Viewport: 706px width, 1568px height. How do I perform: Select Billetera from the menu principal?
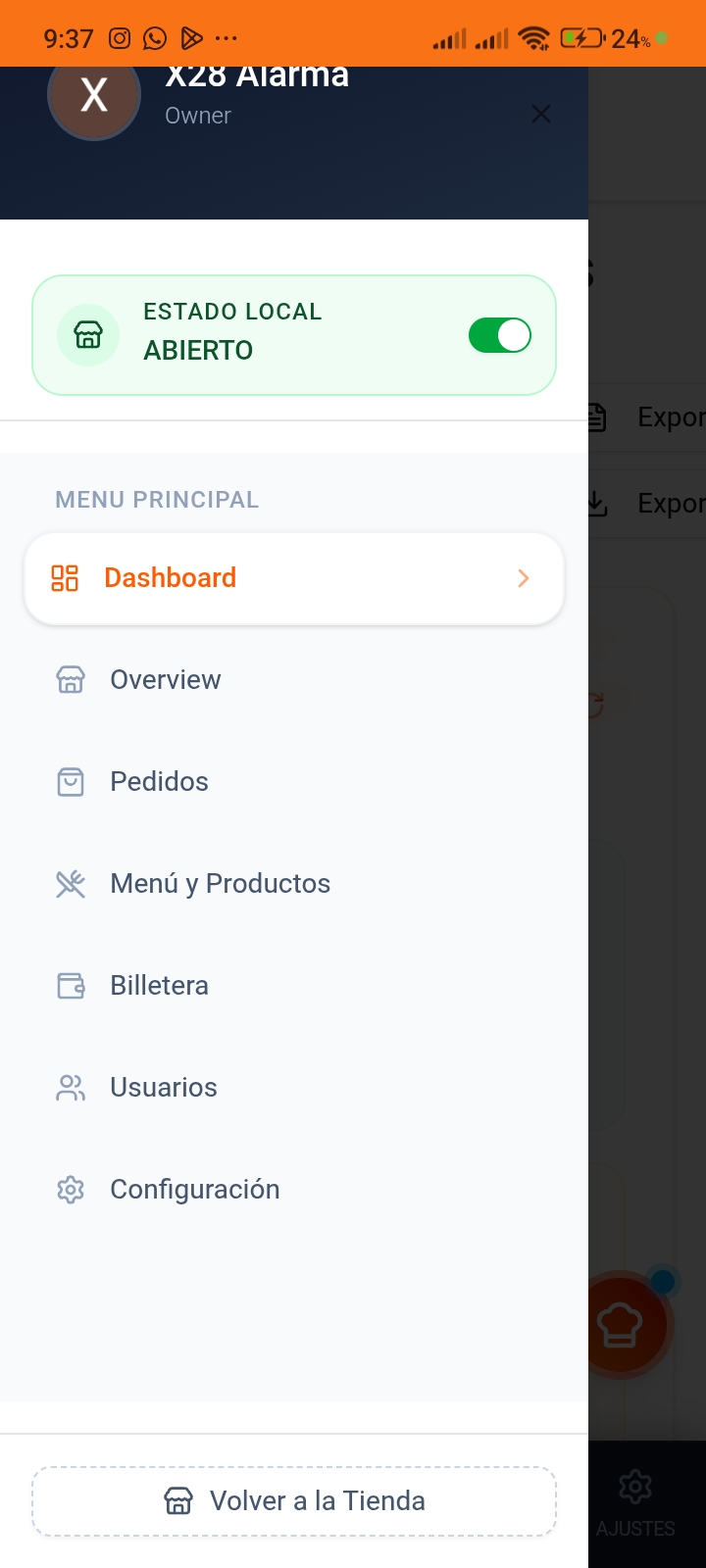[159, 986]
